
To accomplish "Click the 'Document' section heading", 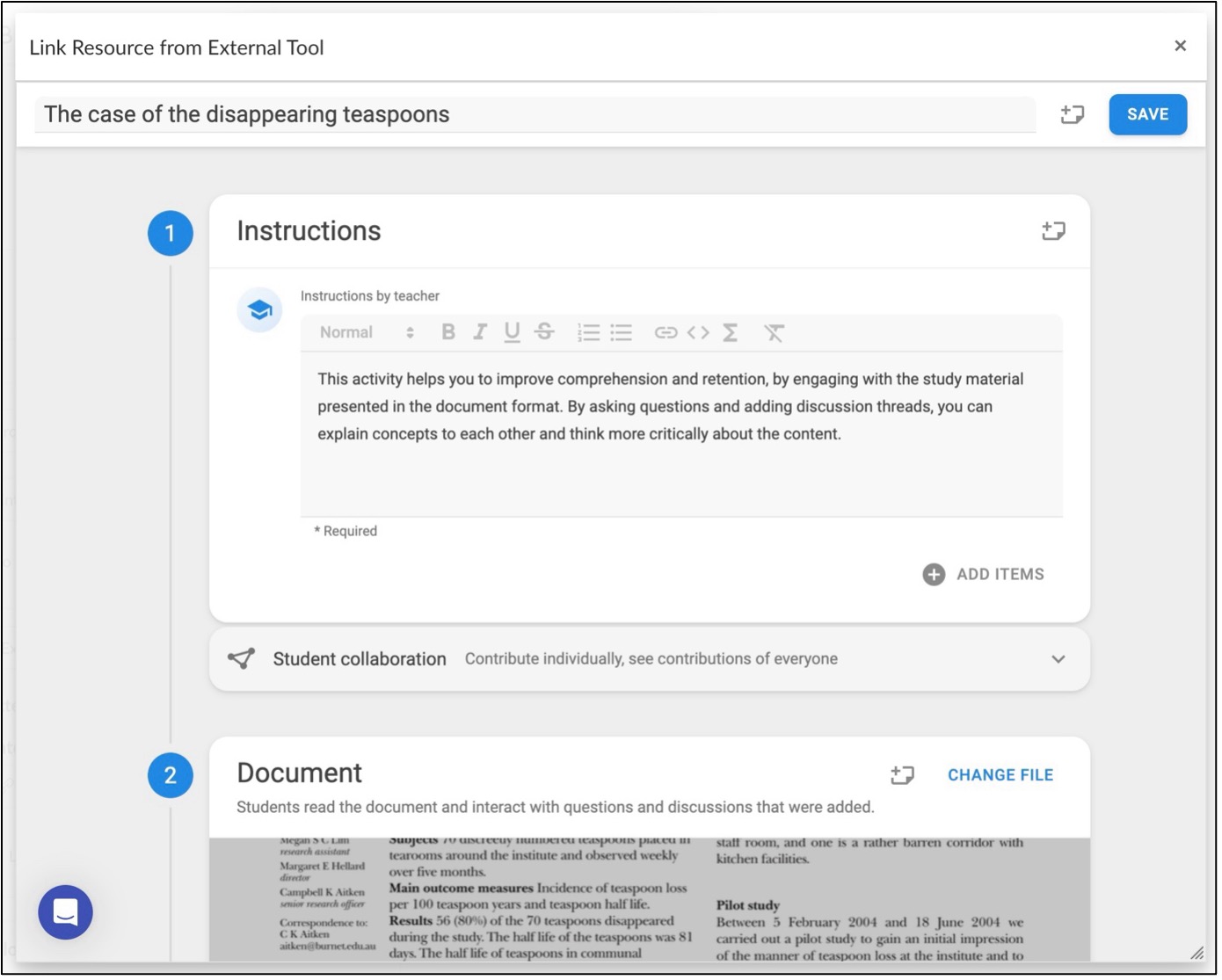I will [x=300, y=773].
